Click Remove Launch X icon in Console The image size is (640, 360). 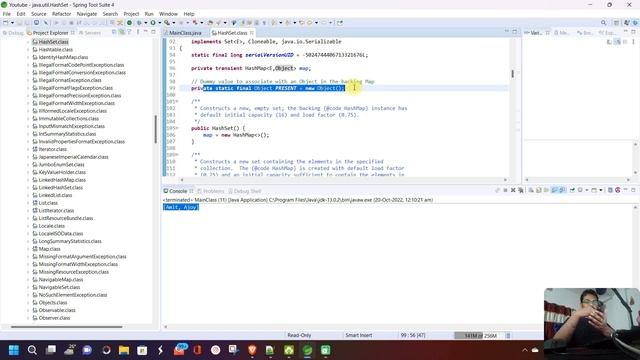513,190
